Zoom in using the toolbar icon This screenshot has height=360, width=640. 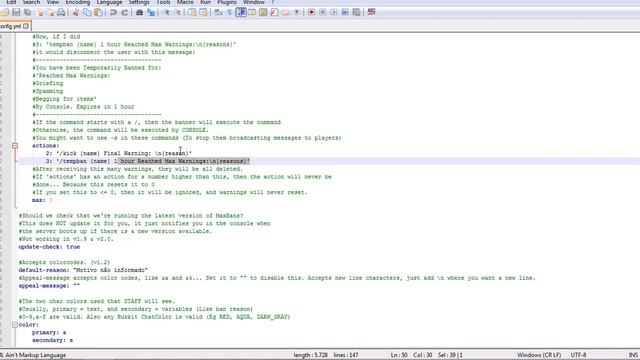(x=166, y=12)
